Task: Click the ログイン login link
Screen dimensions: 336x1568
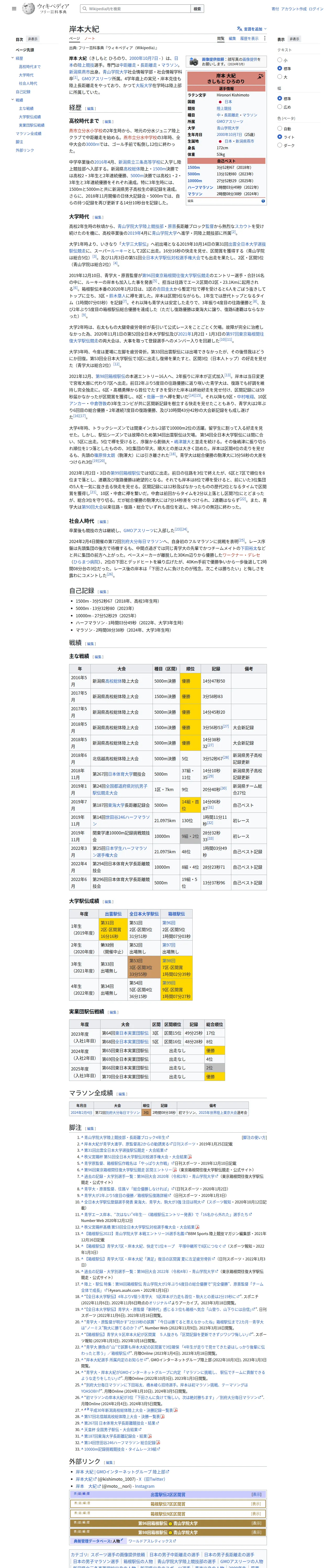Action: (x=316, y=9)
